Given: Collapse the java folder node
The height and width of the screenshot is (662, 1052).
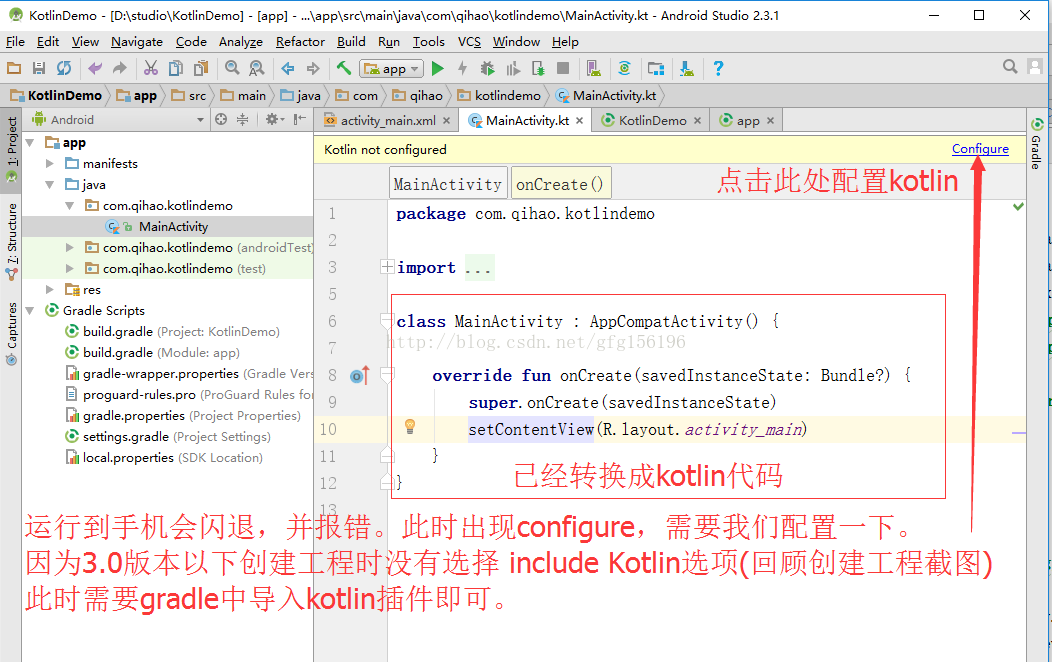Looking at the screenshot, I should (50, 184).
